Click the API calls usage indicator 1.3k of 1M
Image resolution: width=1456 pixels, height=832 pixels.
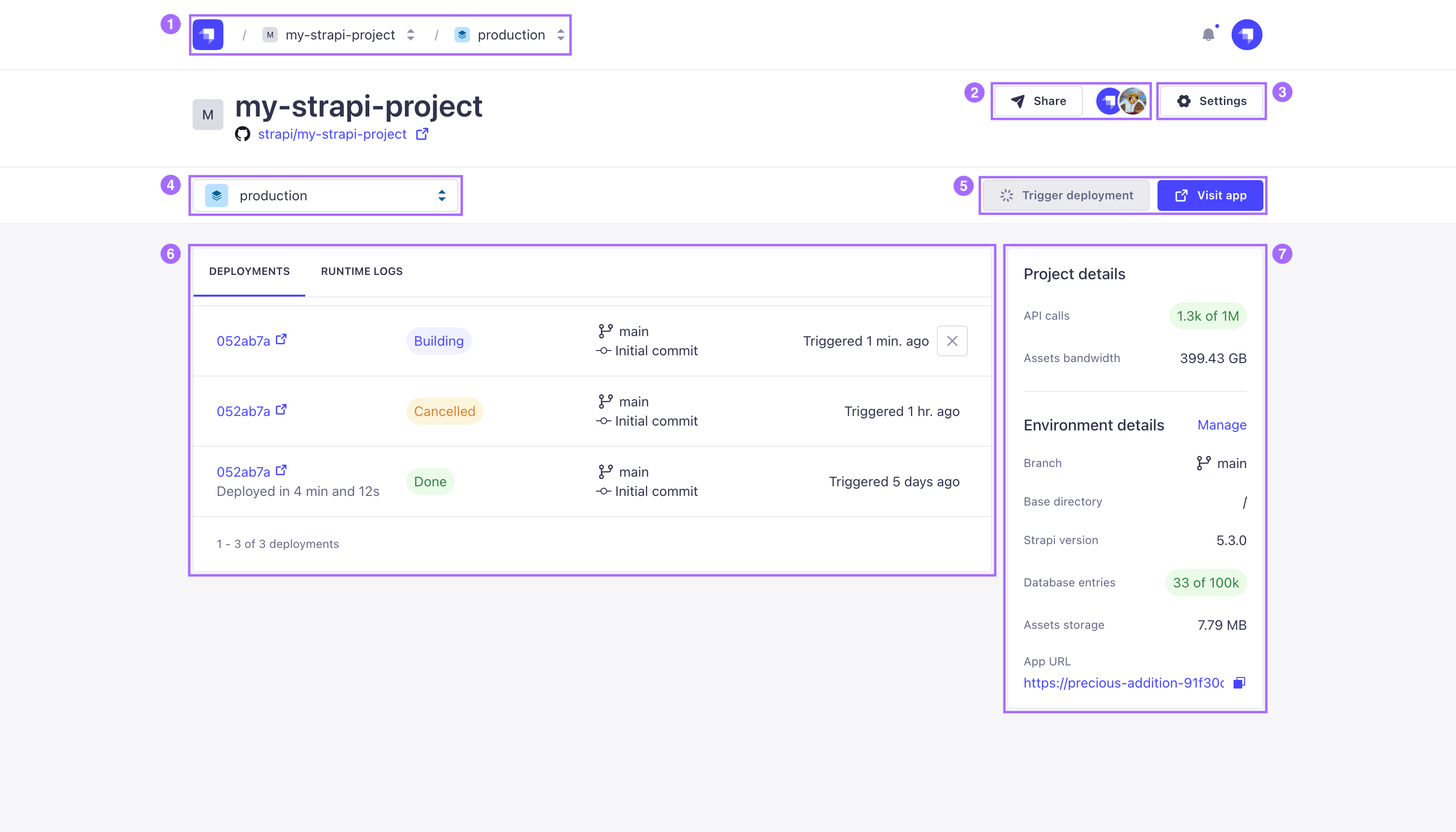tap(1208, 316)
